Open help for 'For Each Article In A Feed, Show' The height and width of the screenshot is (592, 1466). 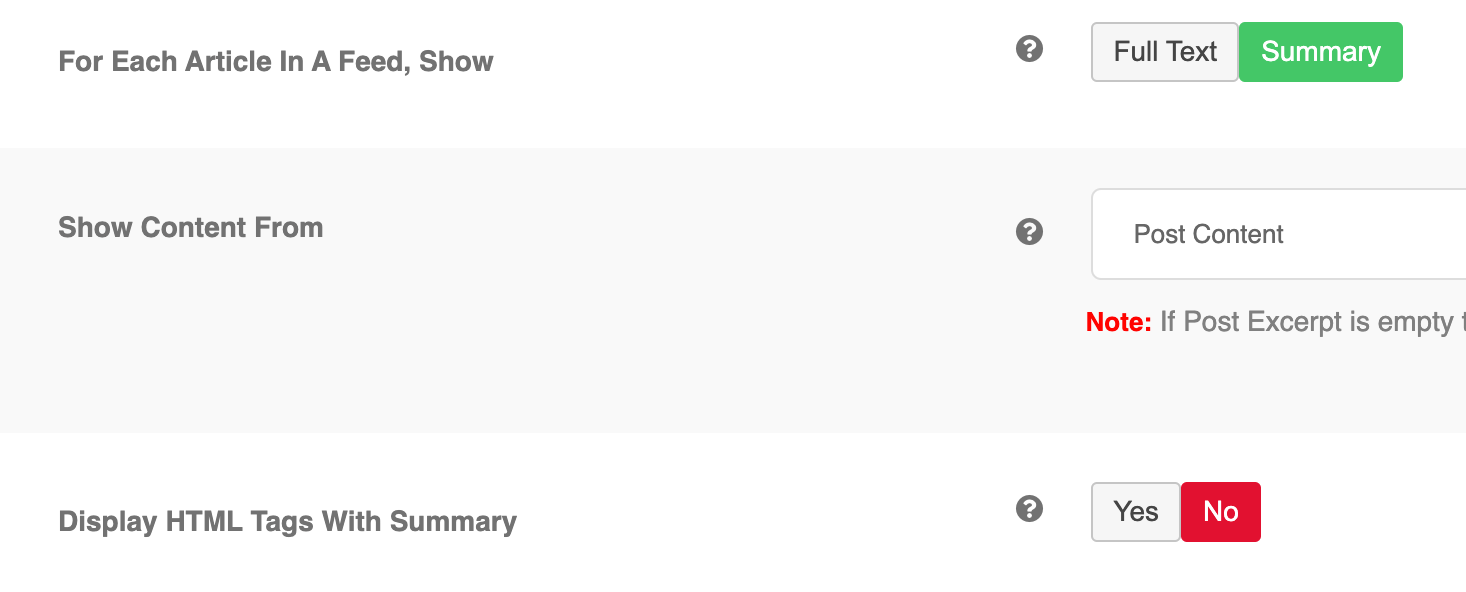point(1029,48)
